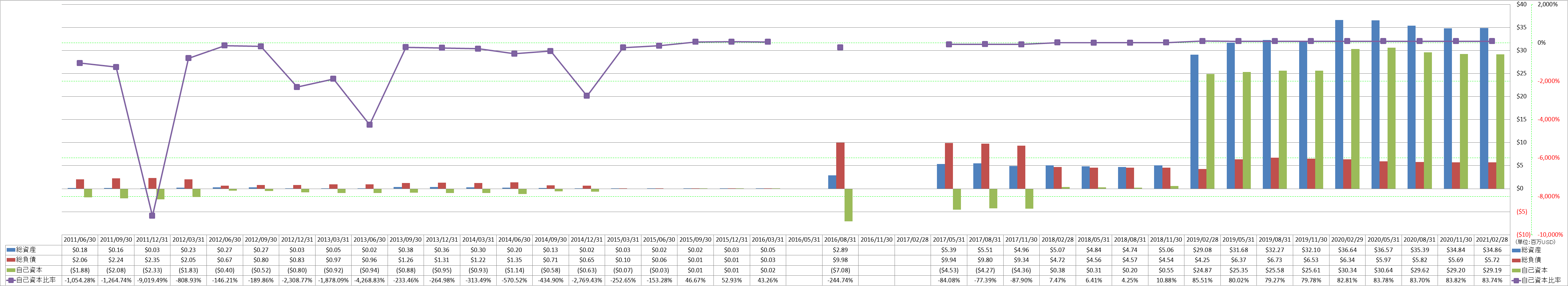This screenshot has height=286, width=1568.
Task: Click the -6,000% right-axis label
Action: [1549, 158]
